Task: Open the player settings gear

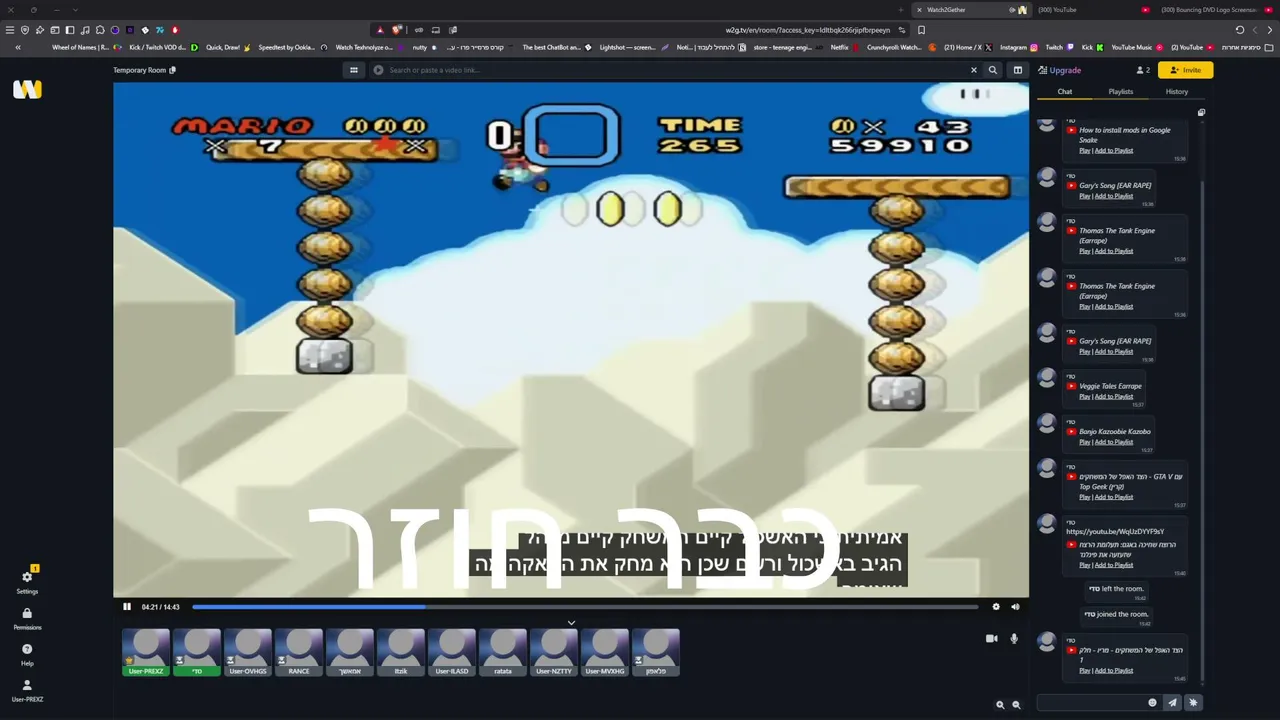Action: pos(996,607)
